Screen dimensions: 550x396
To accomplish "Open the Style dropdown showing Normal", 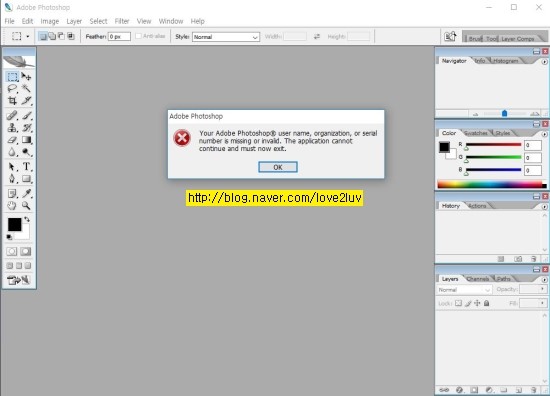I will coord(226,37).
